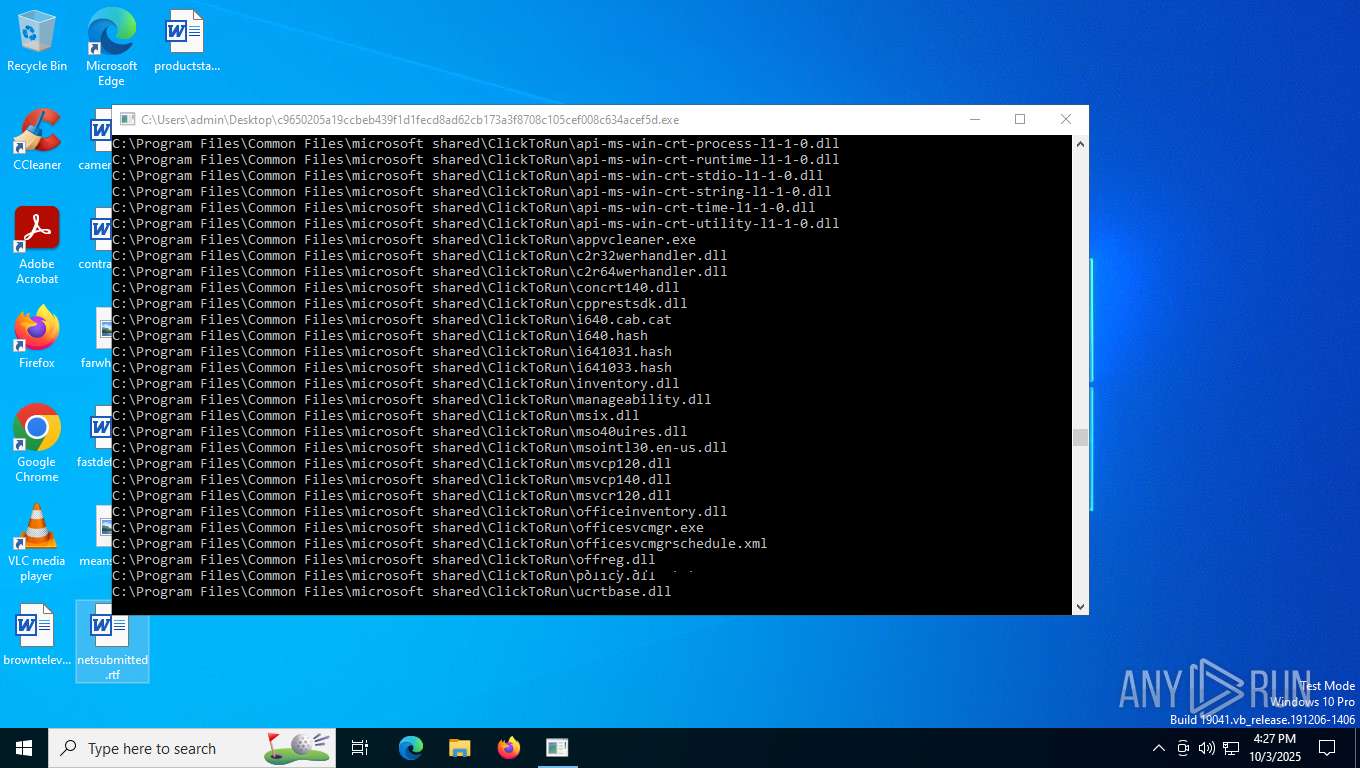This screenshot has height=768, width=1360.
Task: Show hidden system tray icons
Action: point(1158,748)
